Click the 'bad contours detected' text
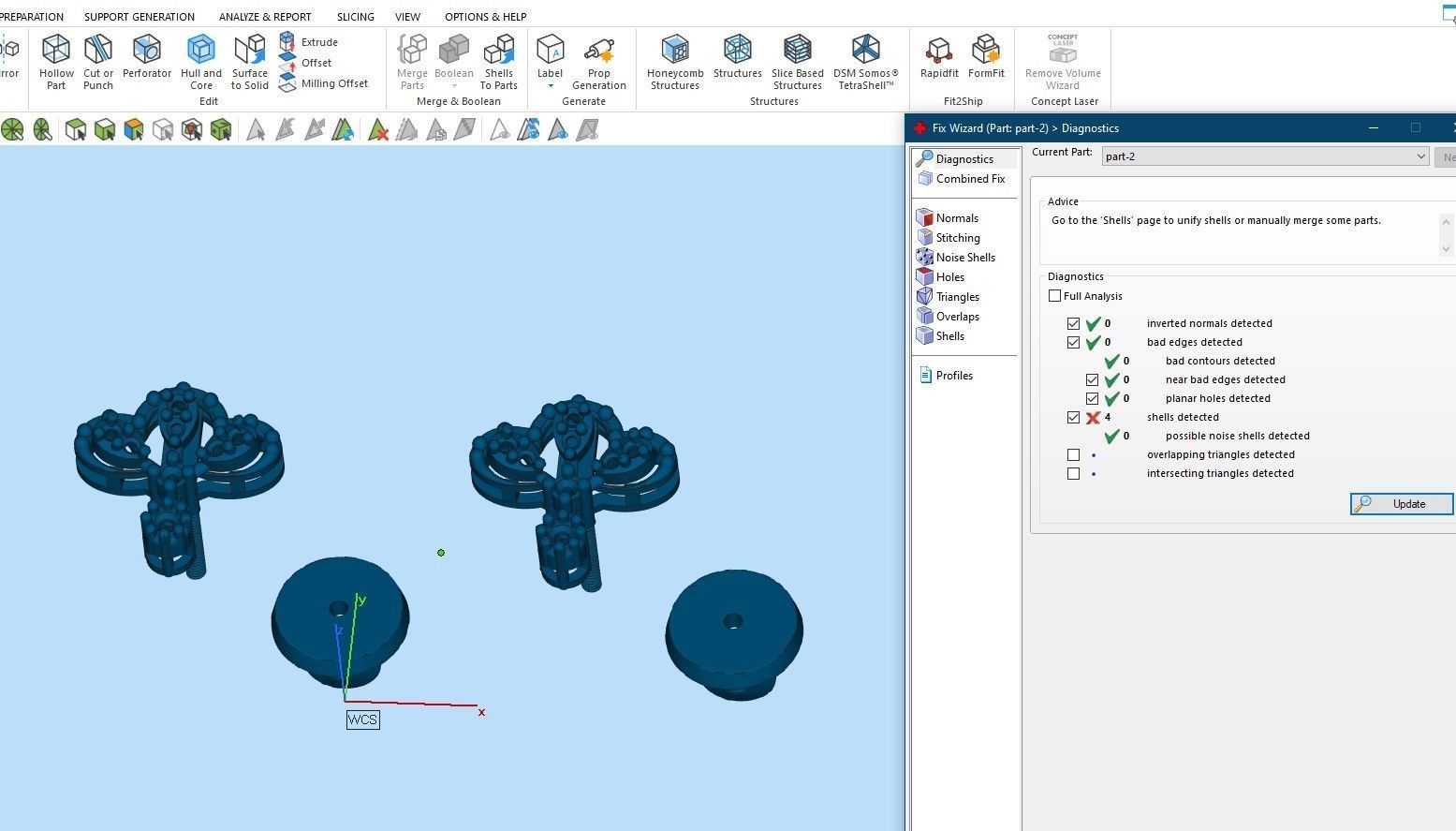The height and width of the screenshot is (831, 1456). click(x=1220, y=361)
